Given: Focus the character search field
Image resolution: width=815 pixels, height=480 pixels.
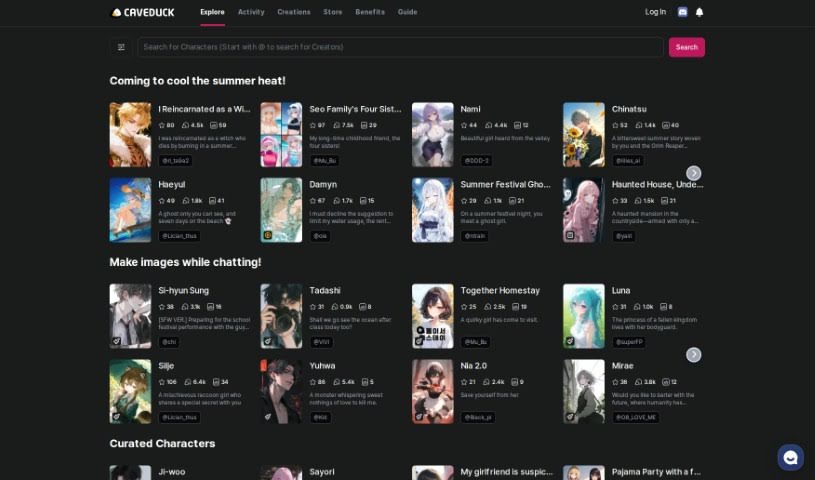Looking at the screenshot, I should coord(400,47).
